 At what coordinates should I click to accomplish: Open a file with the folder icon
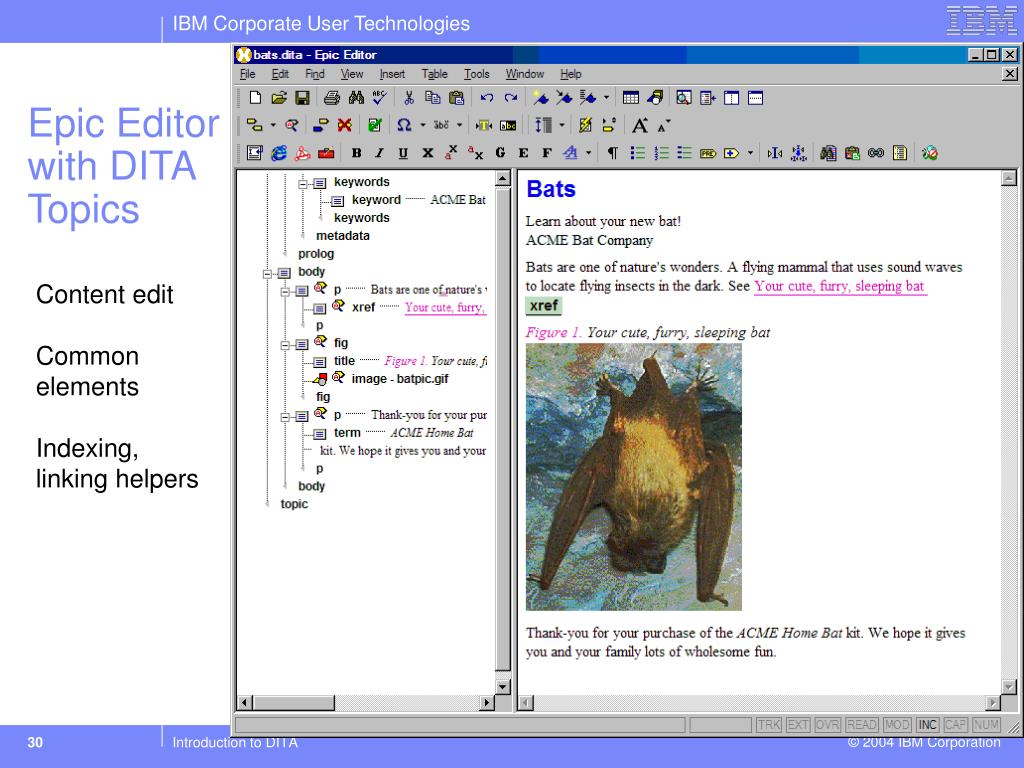(x=279, y=98)
